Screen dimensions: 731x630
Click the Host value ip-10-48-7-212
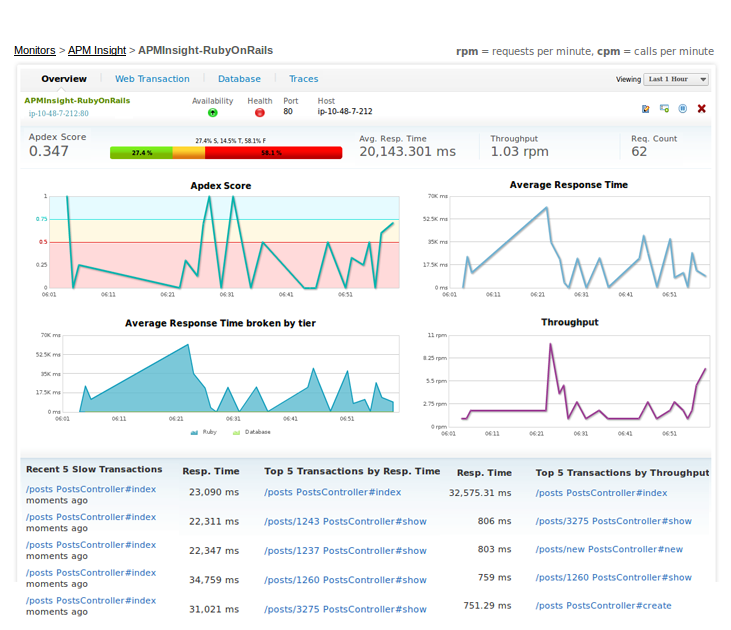(345, 111)
